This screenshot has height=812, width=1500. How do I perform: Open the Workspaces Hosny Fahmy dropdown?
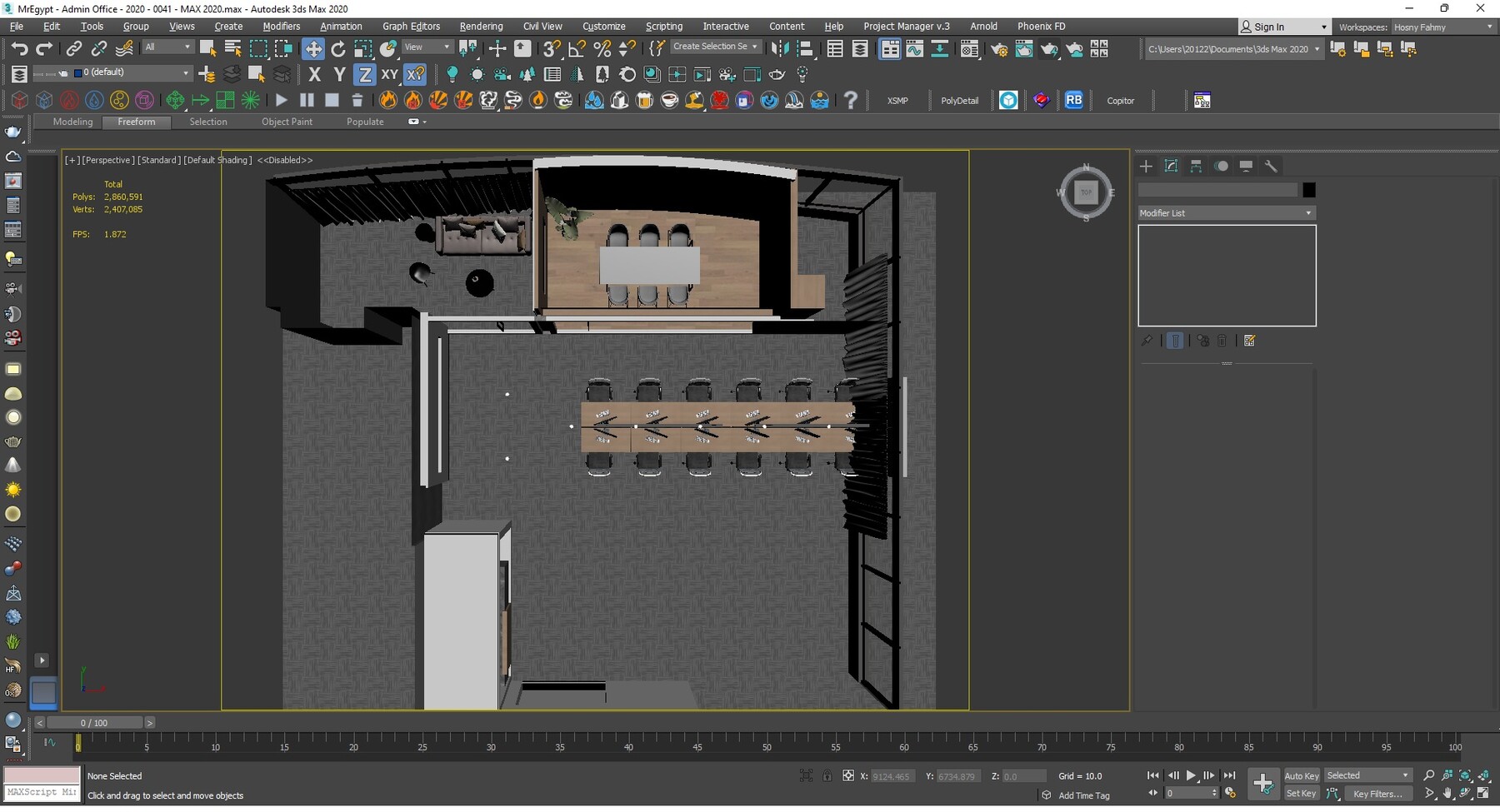1442,27
